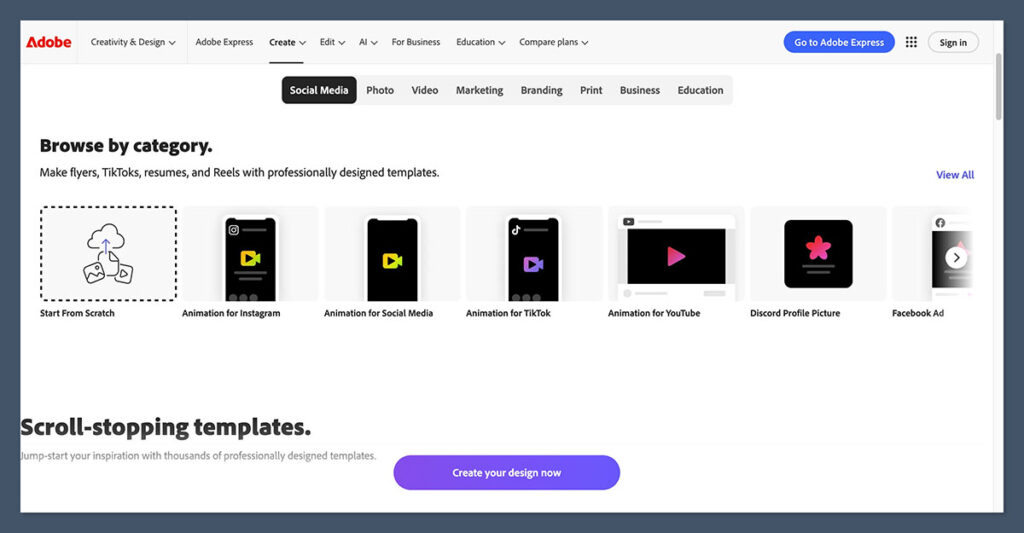The width and height of the screenshot is (1024, 533).
Task: Open the apps grid icon
Action: pos(911,42)
